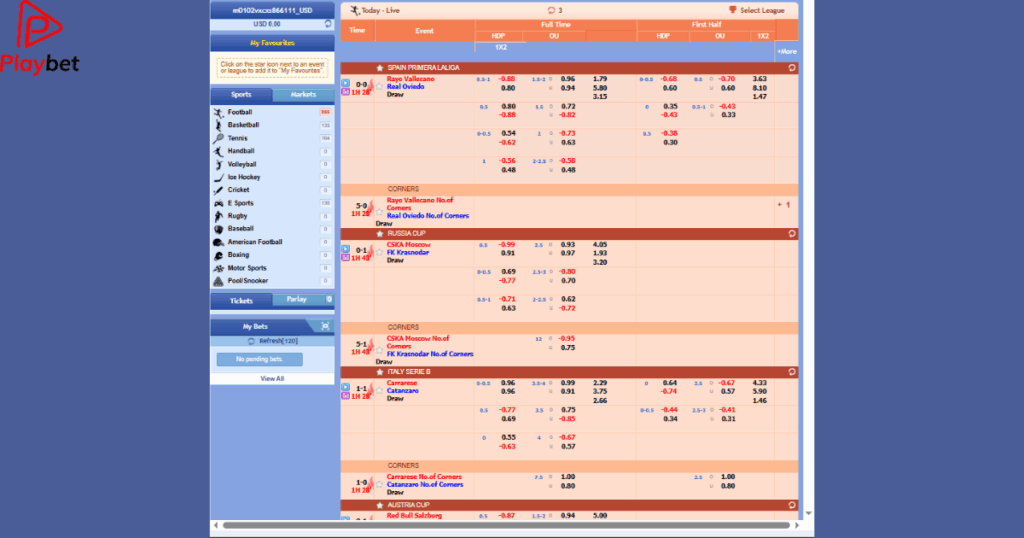Select the Basketball sport icon

coord(219,125)
